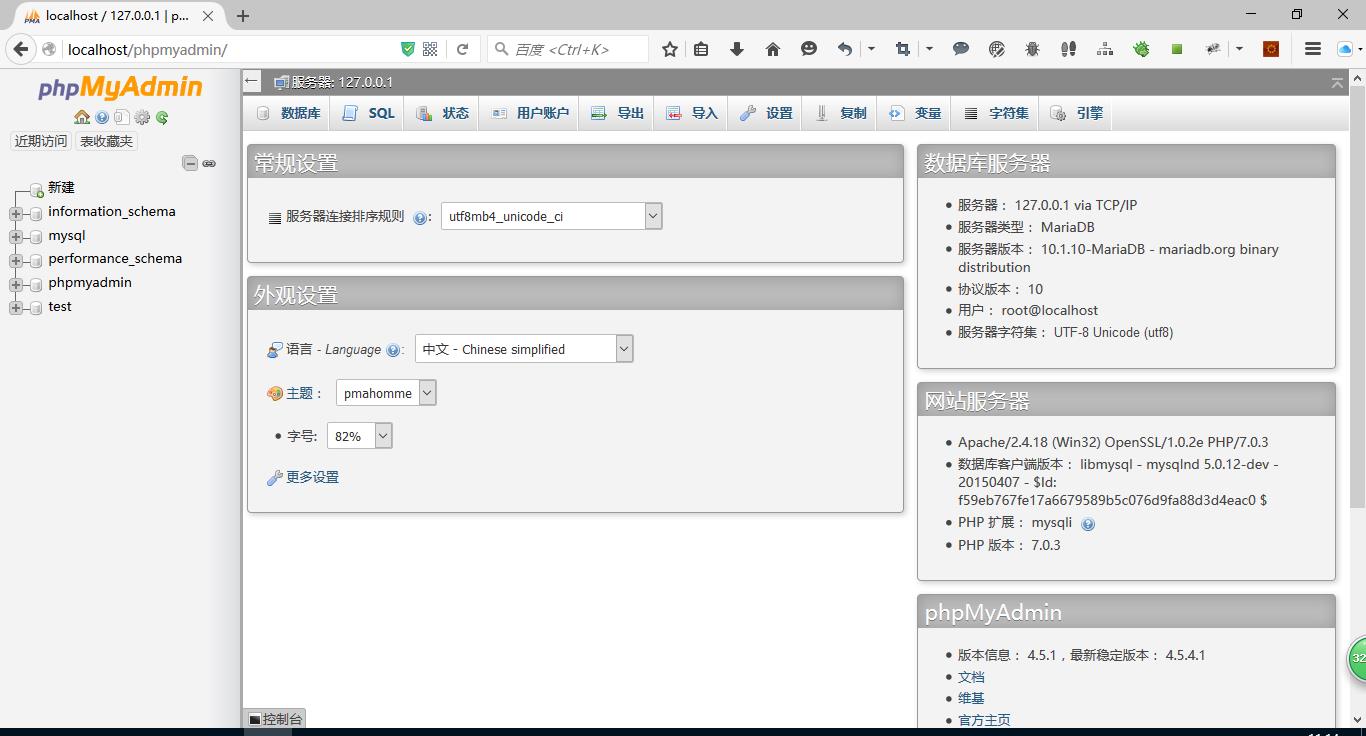Open the 文档 (Documentation) link
The image size is (1366, 736).
coord(971,677)
